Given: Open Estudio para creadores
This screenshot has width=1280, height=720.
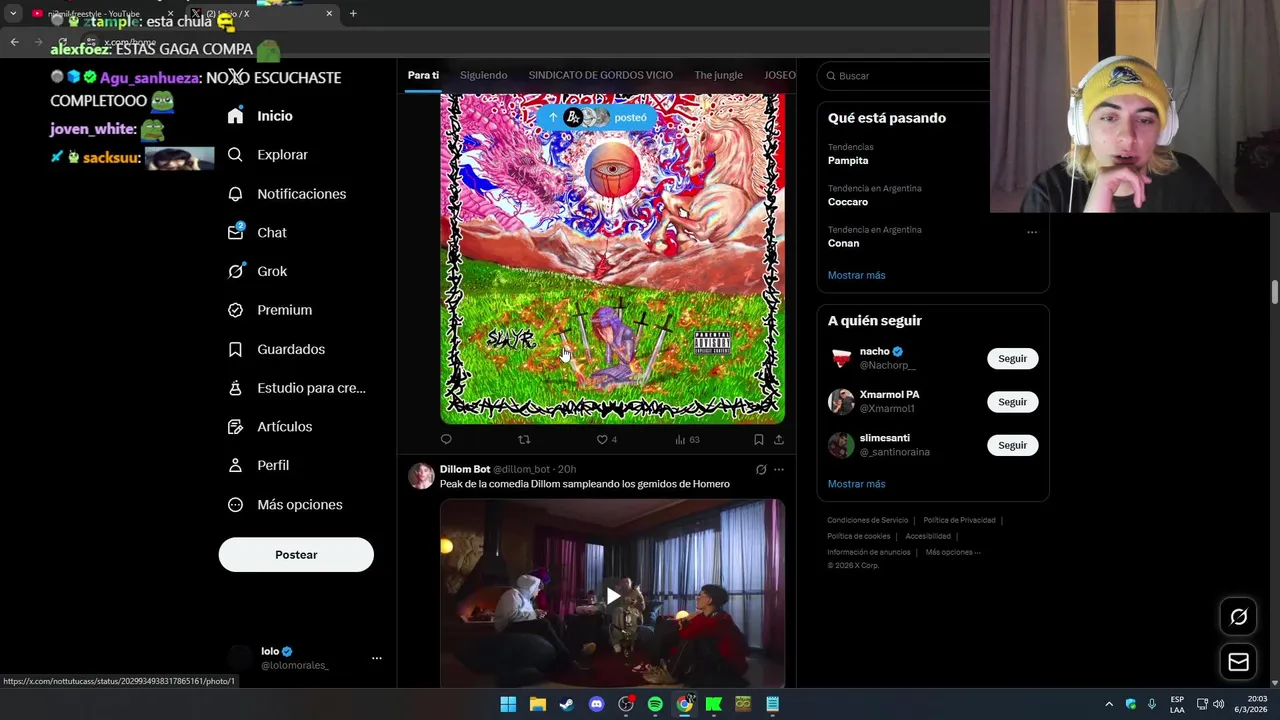Looking at the screenshot, I should [x=297, y=388].
